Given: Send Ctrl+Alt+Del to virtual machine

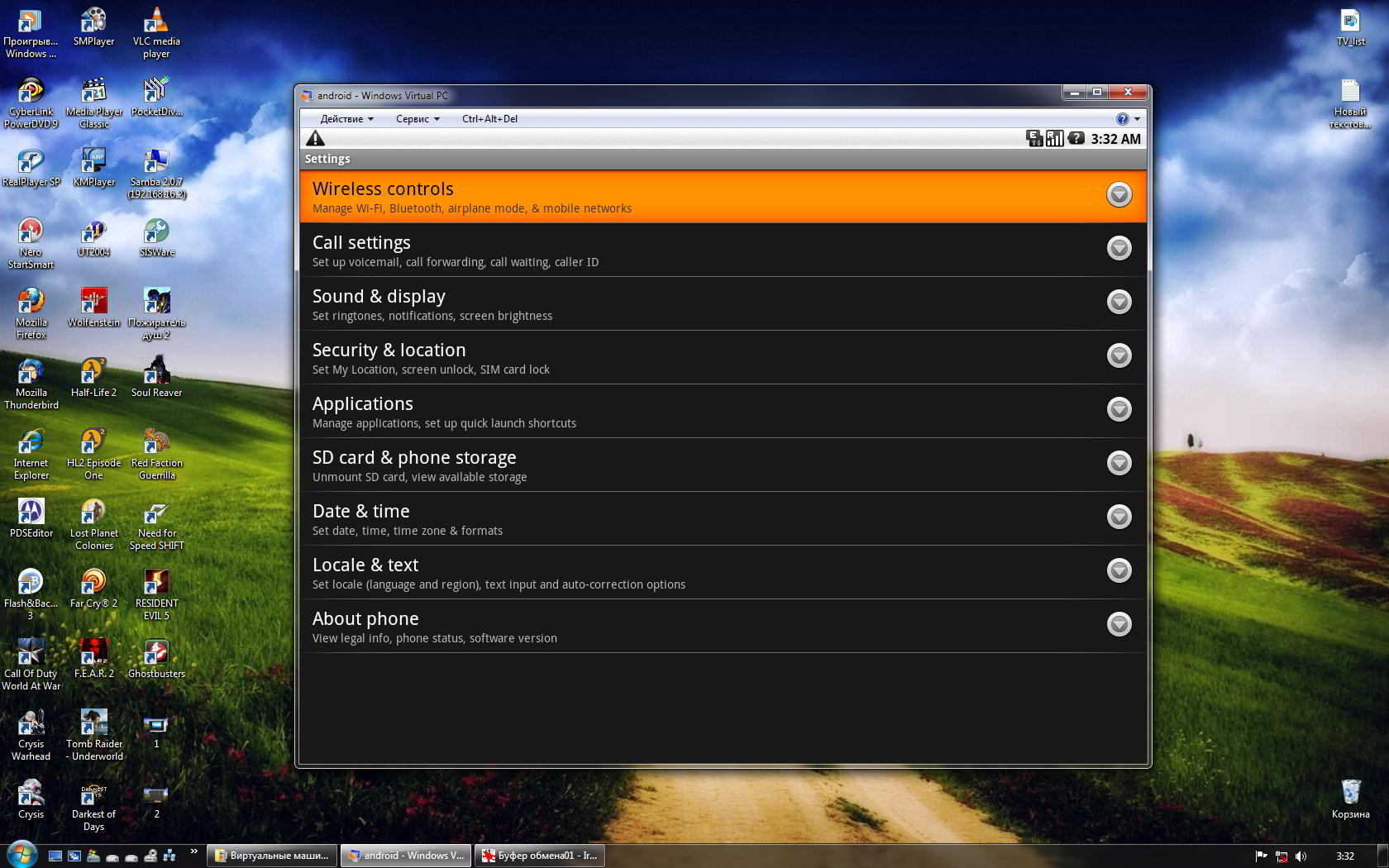Looking at the screenshot, I should (489, 119).
